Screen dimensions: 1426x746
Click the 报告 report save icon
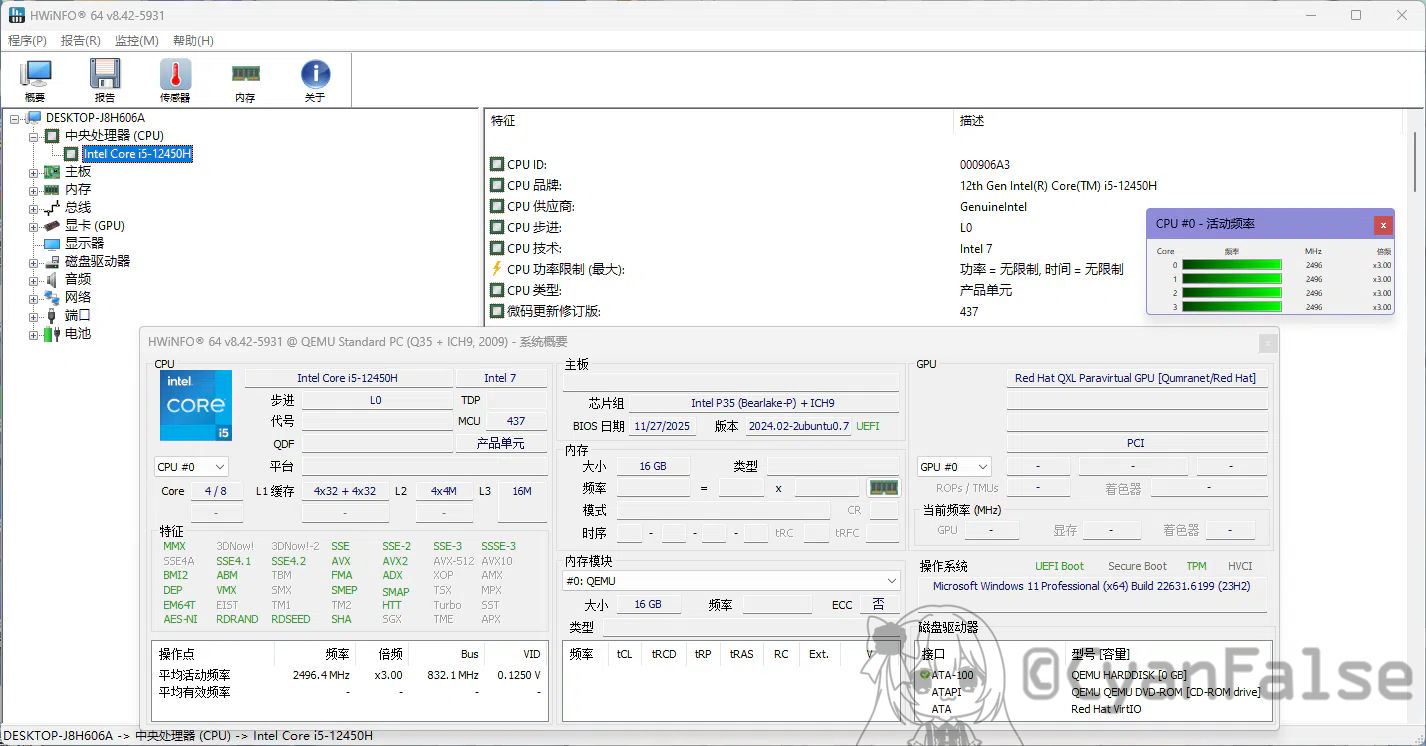(x=105, y=79)
